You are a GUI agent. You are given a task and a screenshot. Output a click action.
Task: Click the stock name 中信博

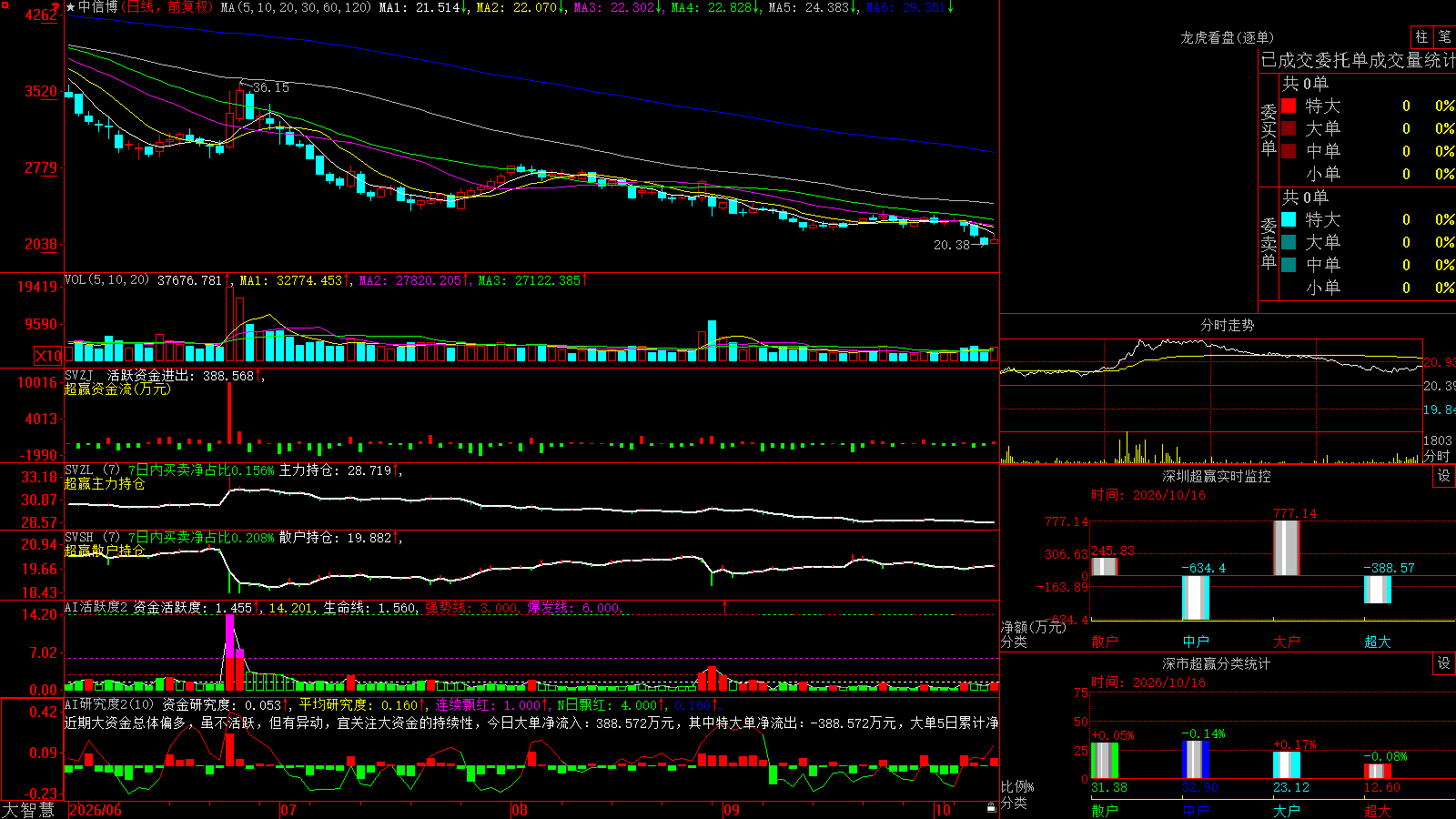(98, 7)
